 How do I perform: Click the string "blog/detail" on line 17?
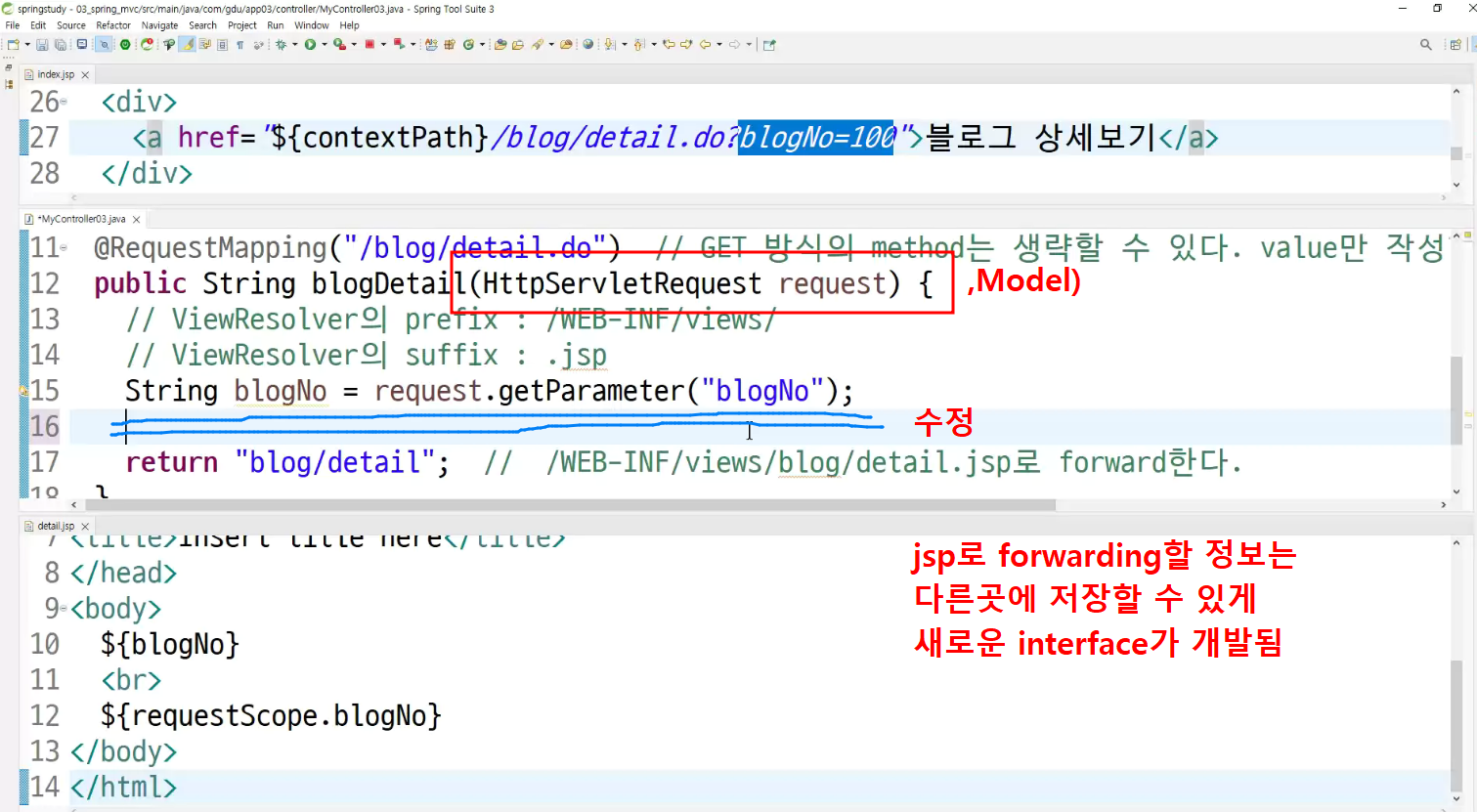[x=335, y=462]
